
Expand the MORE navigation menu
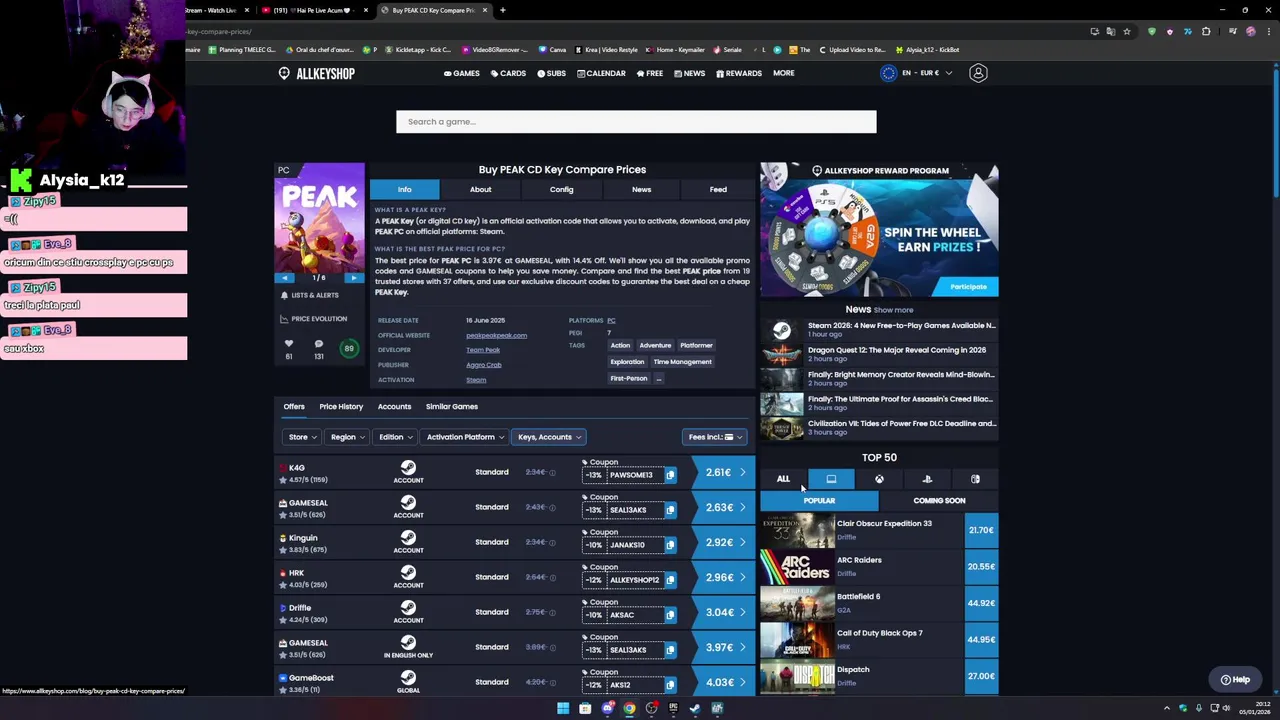pos(784,73)
